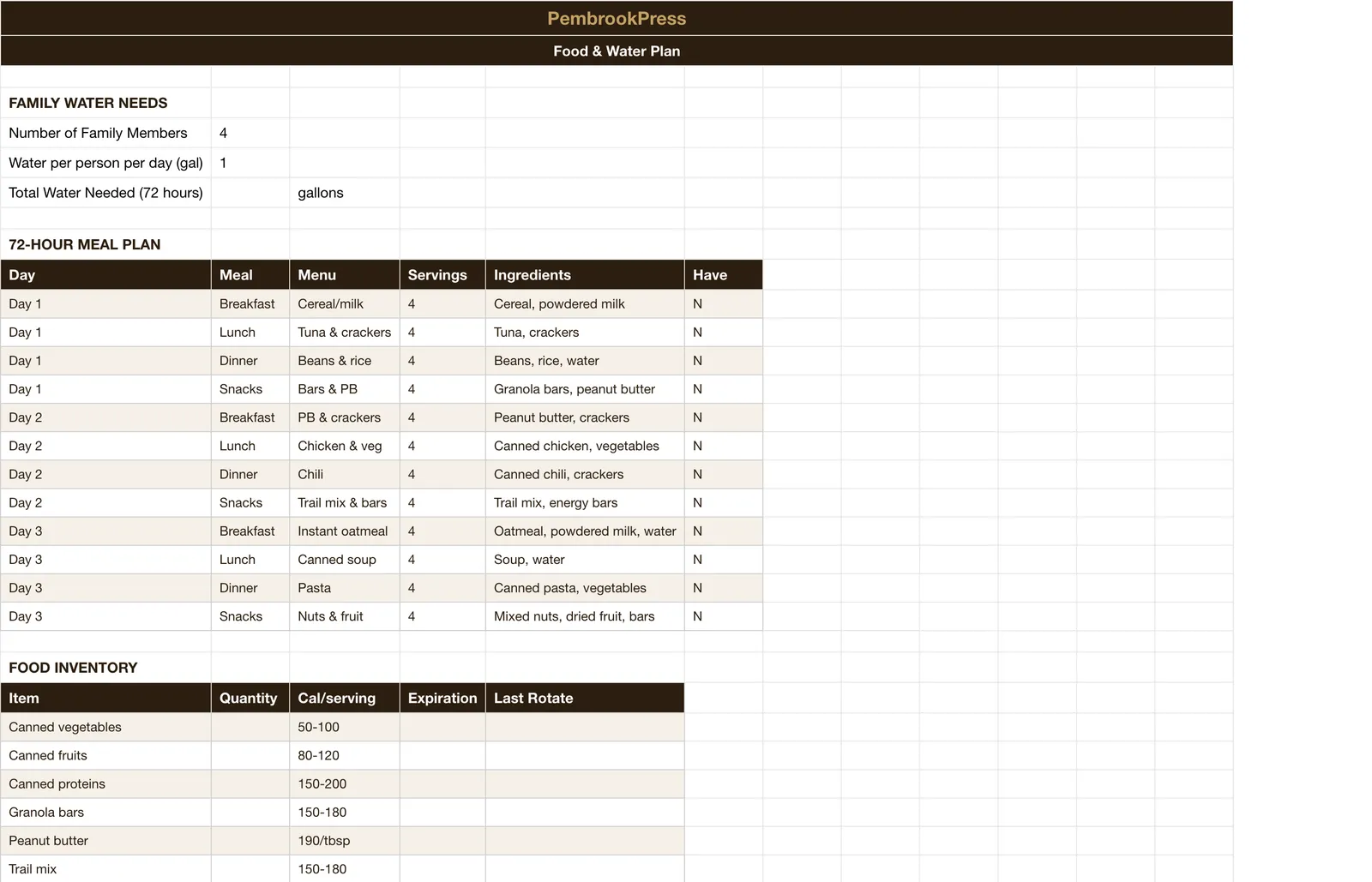
Task: Click the Pasta menu cell
Action: [x=345, y=588]
